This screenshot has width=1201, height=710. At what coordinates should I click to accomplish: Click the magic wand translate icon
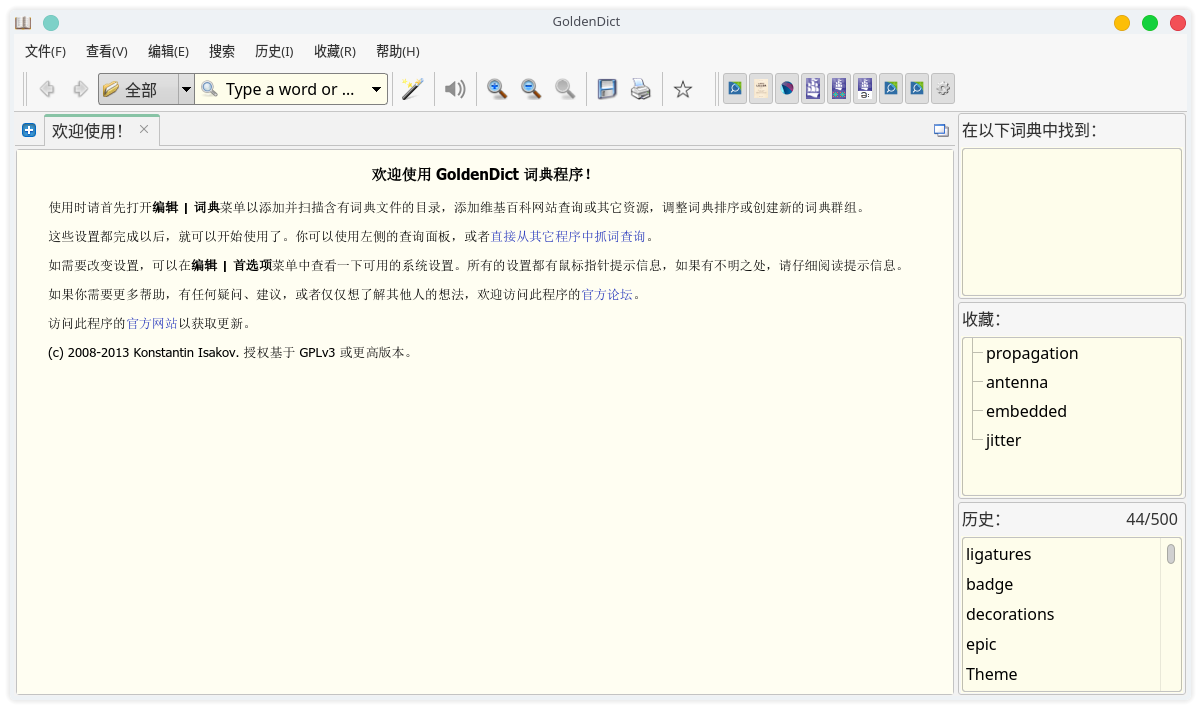[x=412, y=89]
